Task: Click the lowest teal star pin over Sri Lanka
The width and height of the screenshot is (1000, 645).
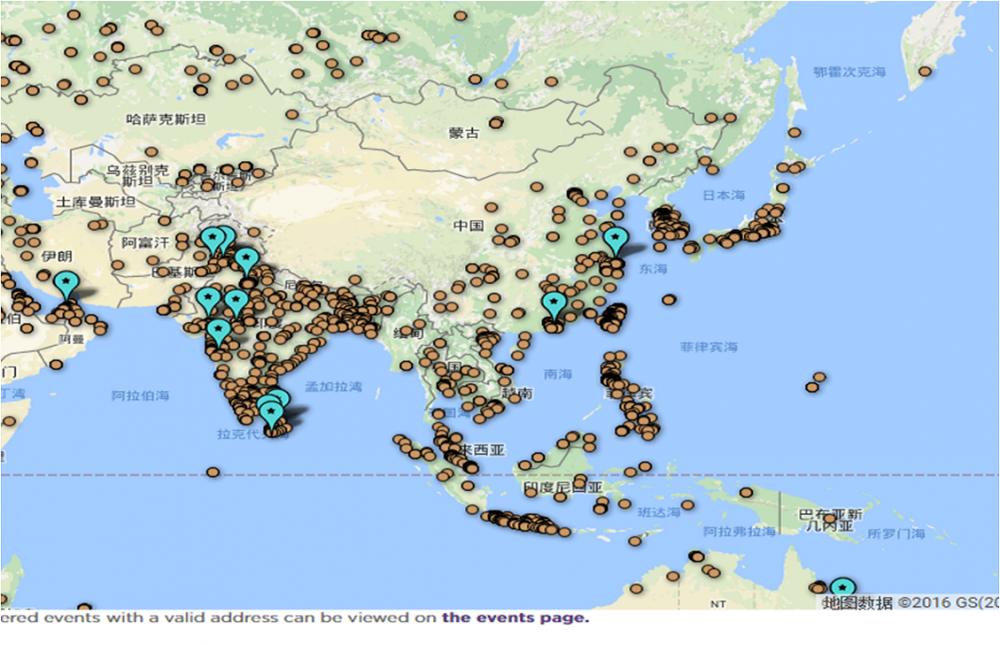Action: pos(272,415)
